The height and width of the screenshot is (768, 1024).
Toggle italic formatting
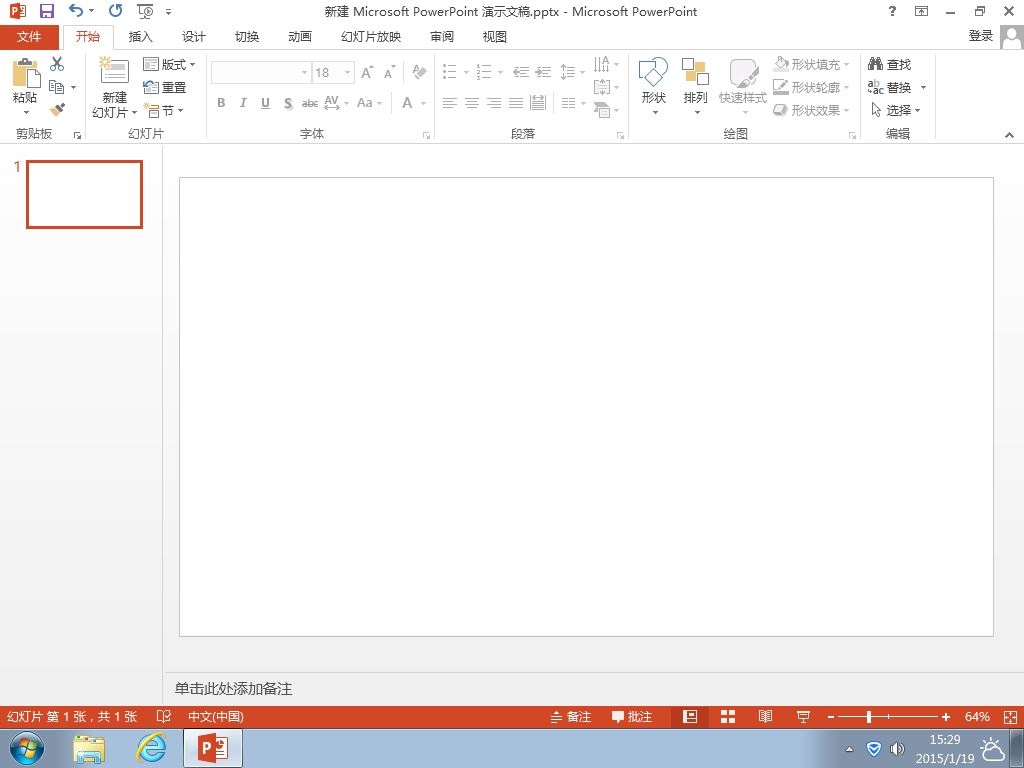click(x=243, y=103)
